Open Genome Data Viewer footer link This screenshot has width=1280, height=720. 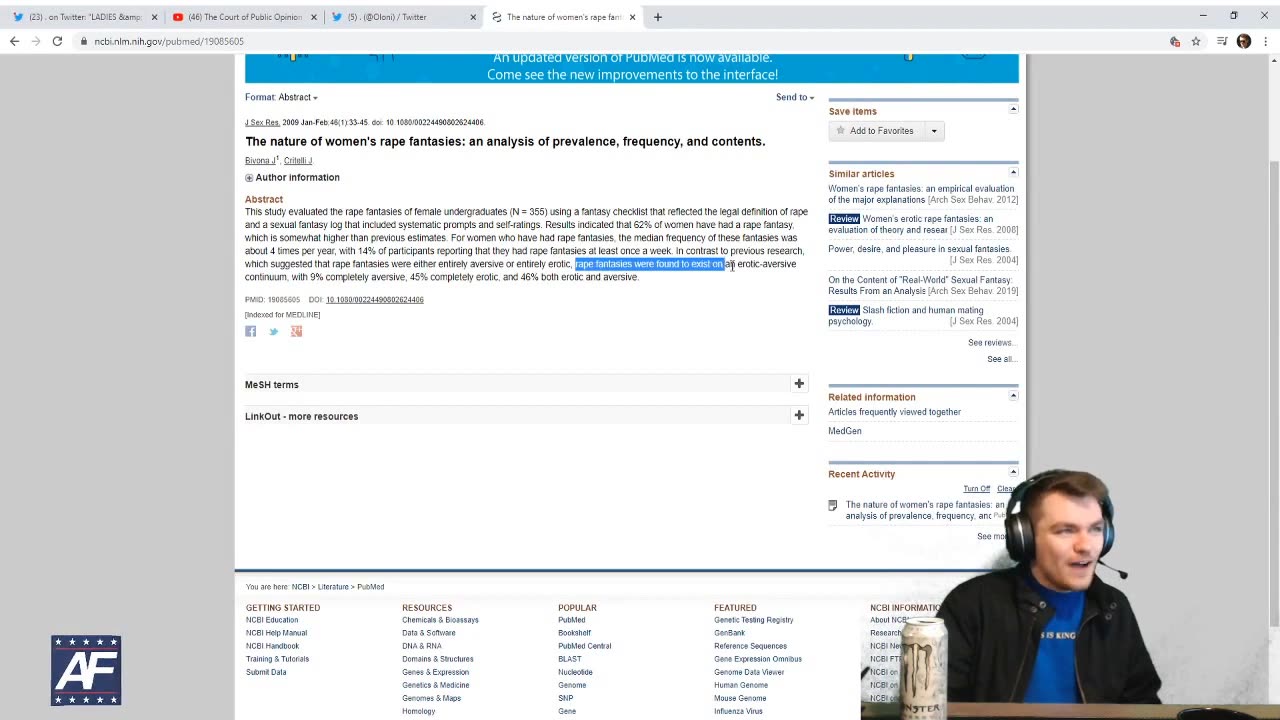749,672
